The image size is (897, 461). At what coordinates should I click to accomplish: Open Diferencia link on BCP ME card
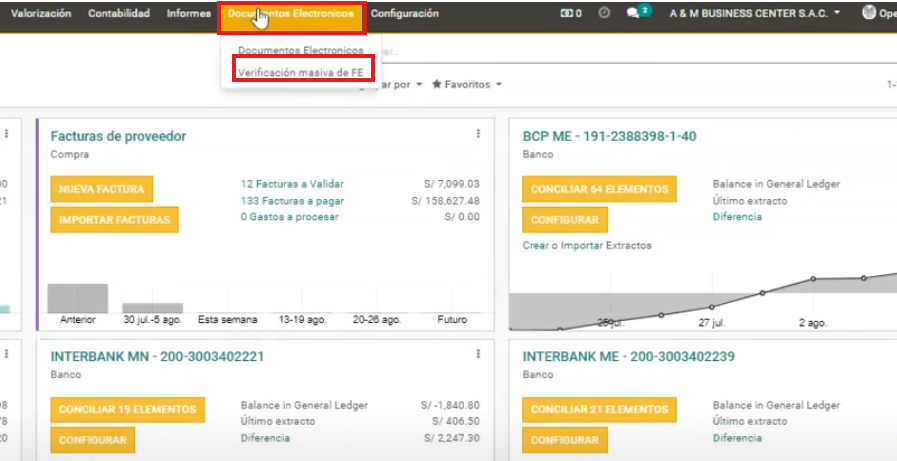[737, 217]
